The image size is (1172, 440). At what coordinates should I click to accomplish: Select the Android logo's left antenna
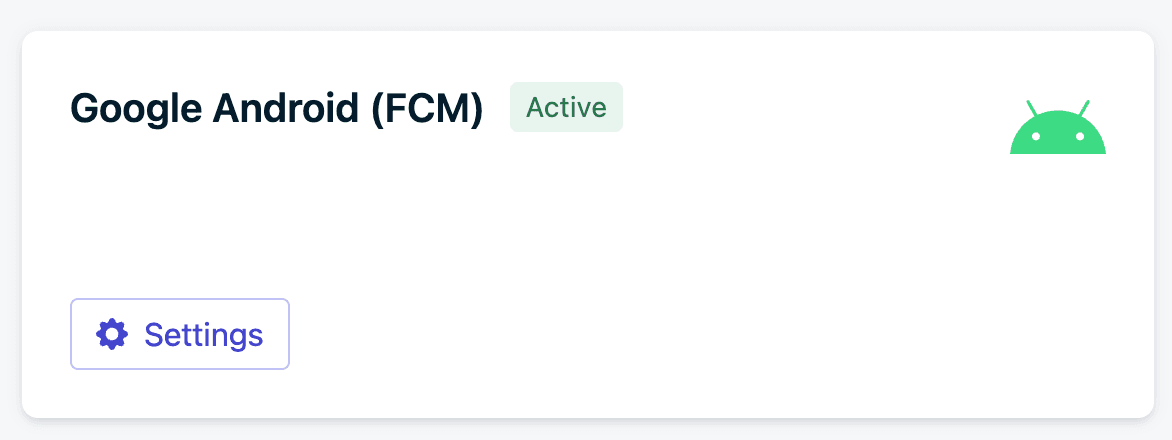(1032, 106)
